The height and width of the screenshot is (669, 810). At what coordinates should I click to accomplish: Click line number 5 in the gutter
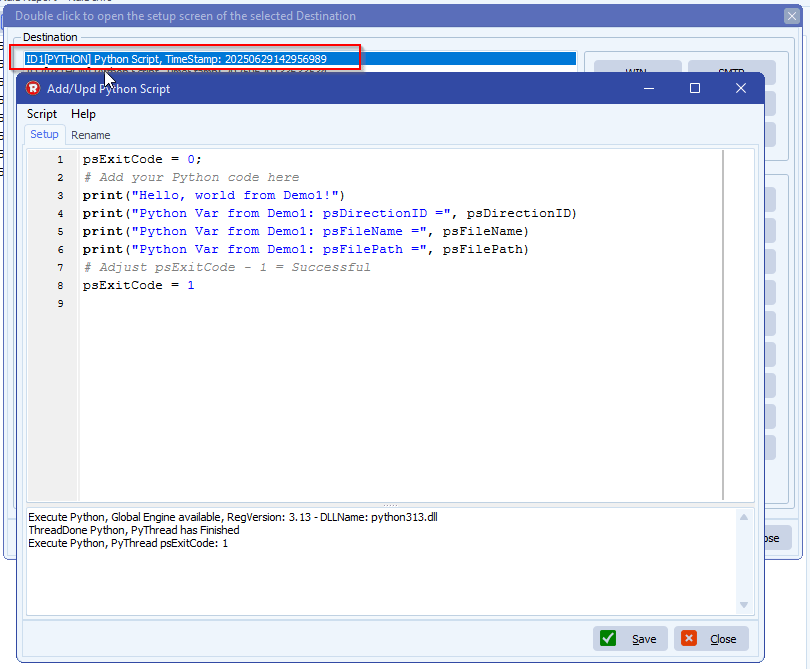point(60,231)
